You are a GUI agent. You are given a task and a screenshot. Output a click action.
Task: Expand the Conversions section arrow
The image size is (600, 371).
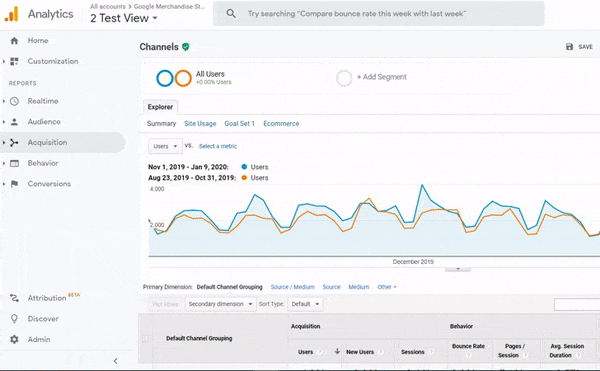pyautogui.click(x=4, y=184)
